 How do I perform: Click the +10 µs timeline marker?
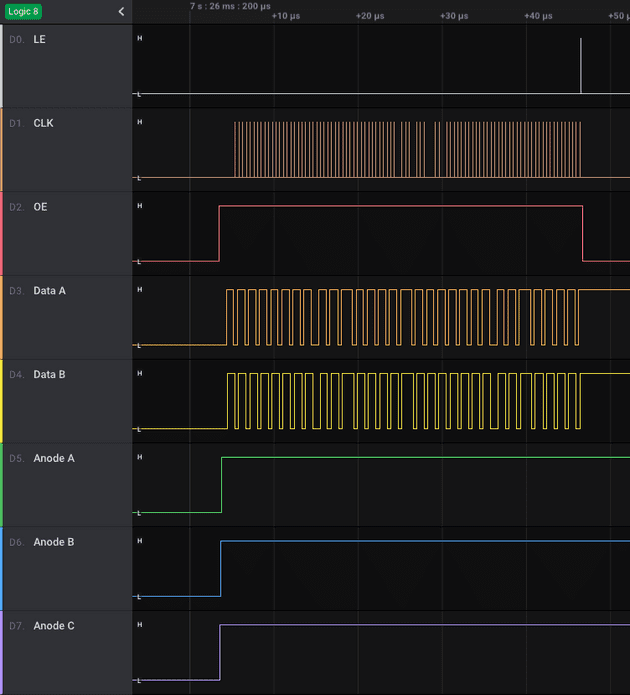pyautogui.click(x=286, y=16)
